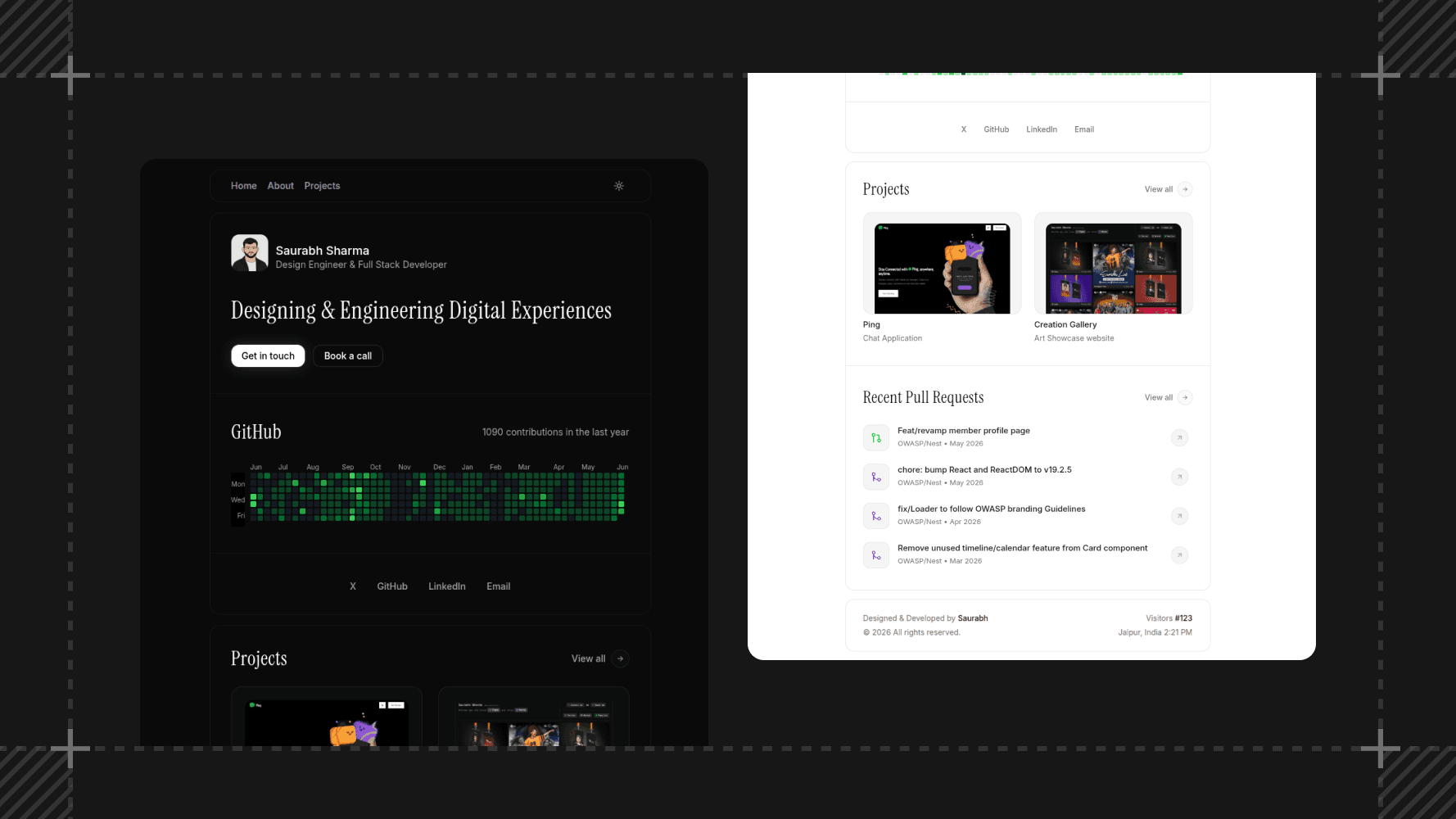
Task: Open arrow for Feat/revamp member profile page
Action: 1179,437
